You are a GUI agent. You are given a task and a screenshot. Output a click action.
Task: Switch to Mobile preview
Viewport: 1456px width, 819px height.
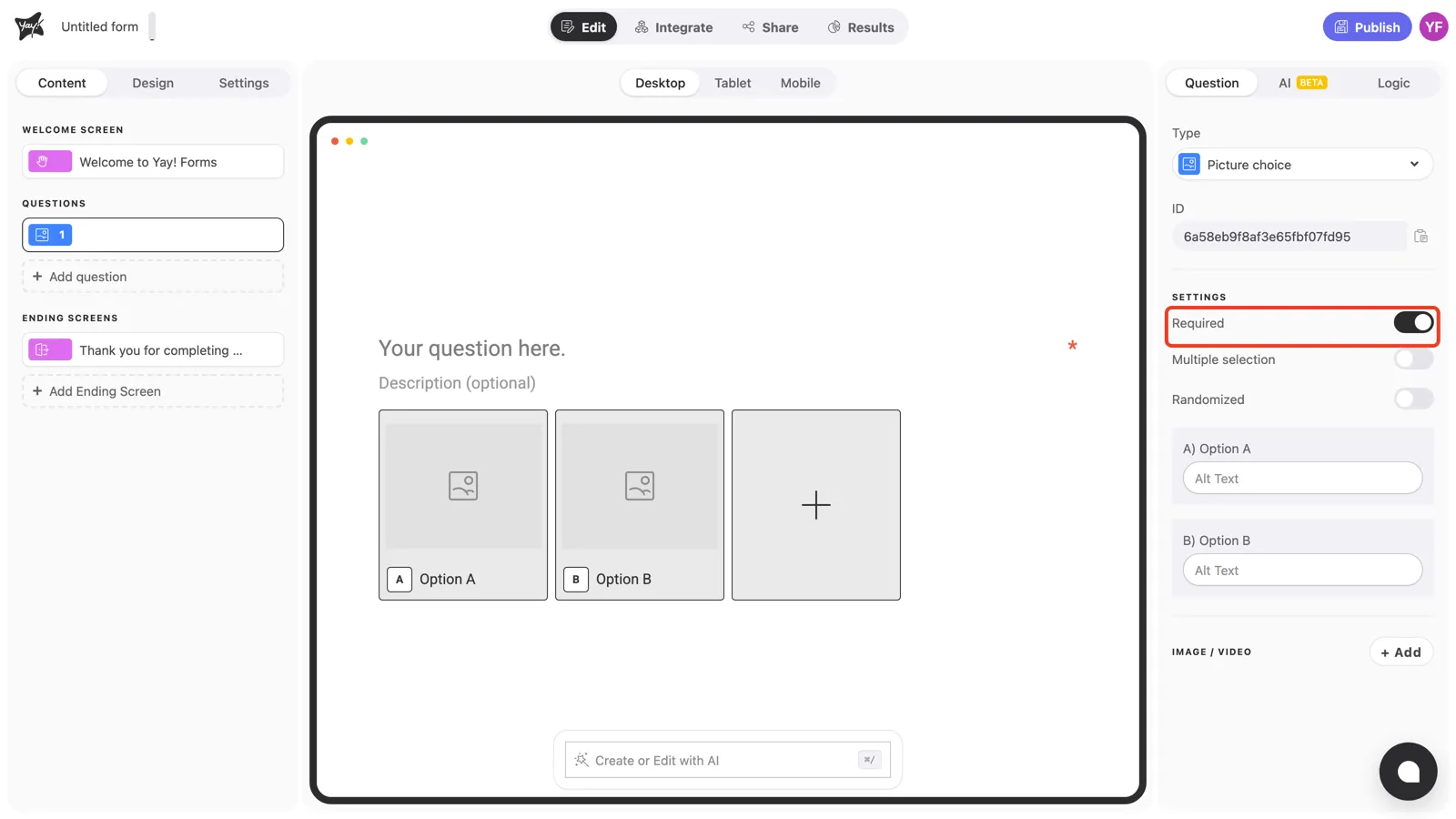pos(800,83)
